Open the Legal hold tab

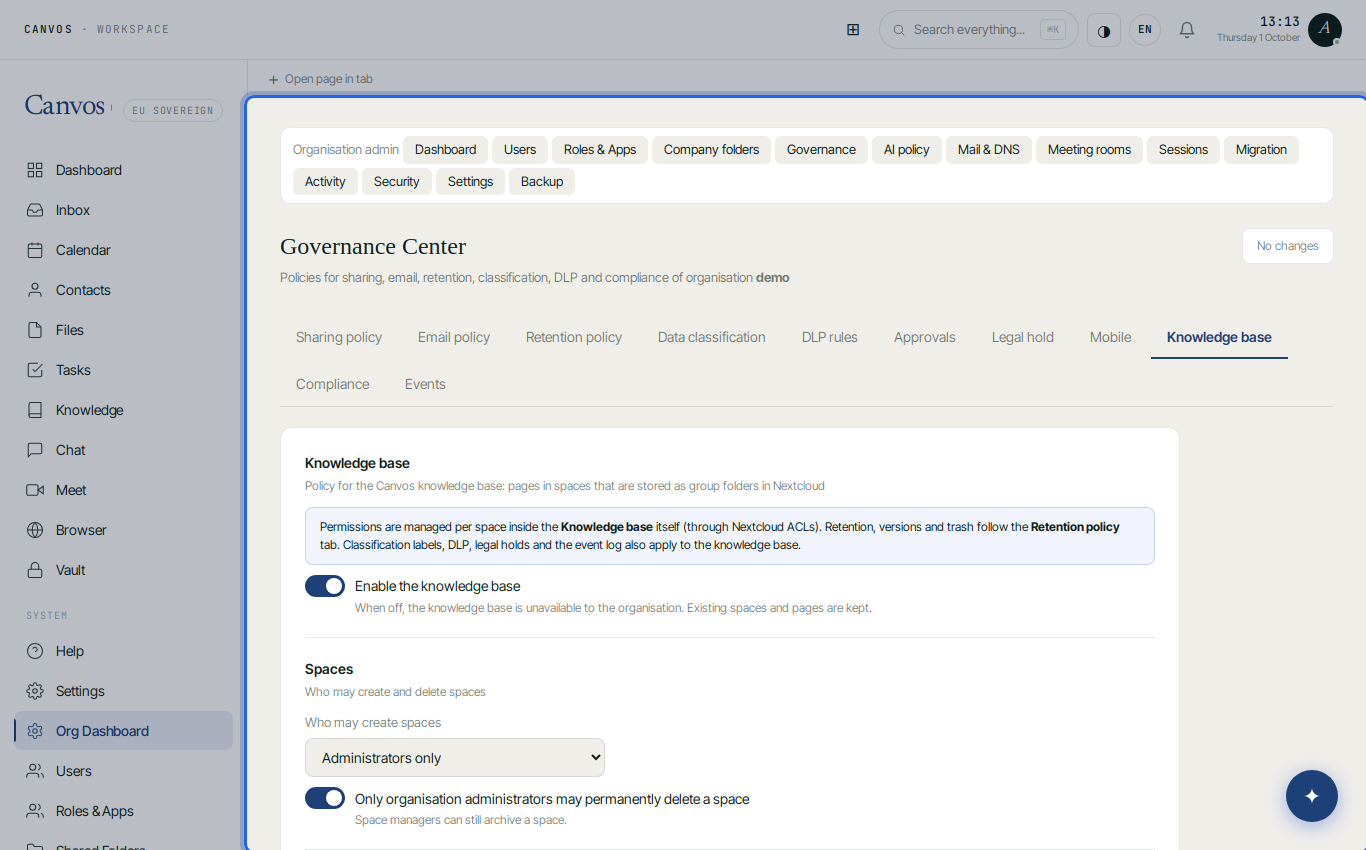pos(1023,337)
